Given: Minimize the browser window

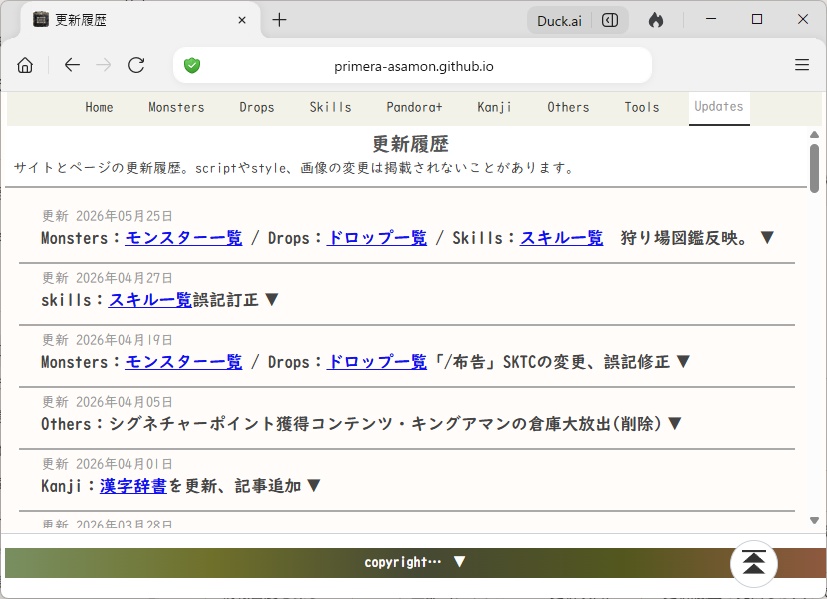Looking at the screenshot, I should (x=711, y=20).
